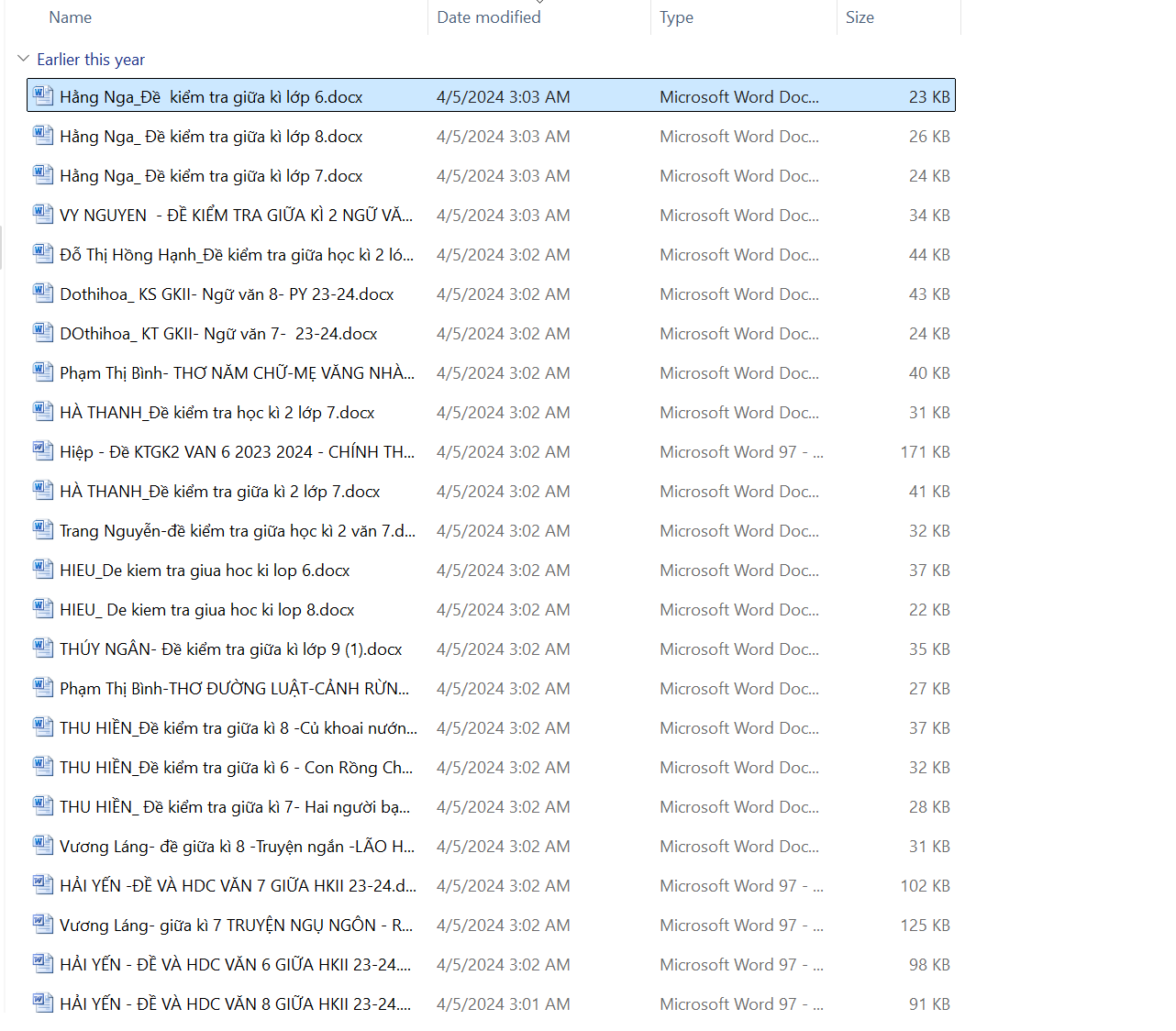
Task: Click Word 97 icon of HẢI YẾN VĂN 7 file
Action: coord(43,884)
